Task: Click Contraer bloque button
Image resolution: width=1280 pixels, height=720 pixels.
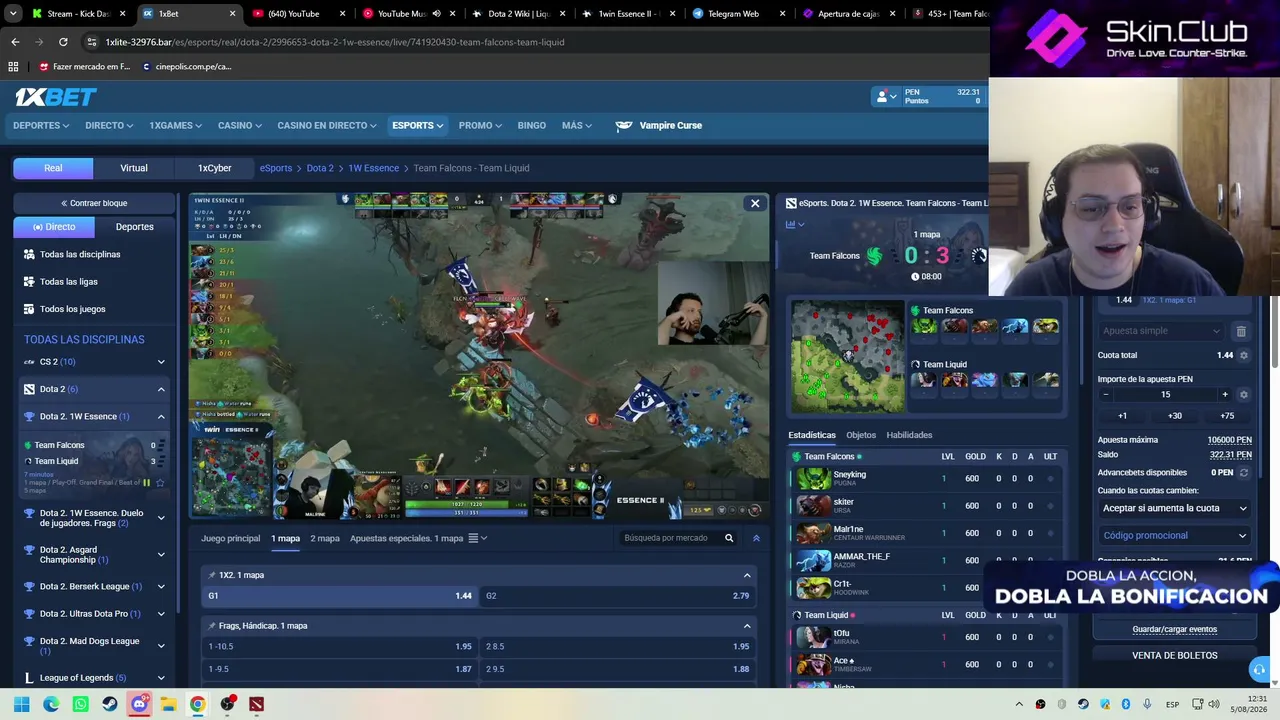Action: (94, 203)
